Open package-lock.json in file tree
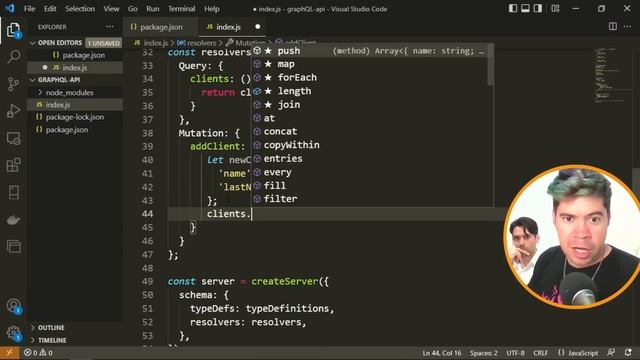This screenshot has height=360, width=640. click(75, 117)
